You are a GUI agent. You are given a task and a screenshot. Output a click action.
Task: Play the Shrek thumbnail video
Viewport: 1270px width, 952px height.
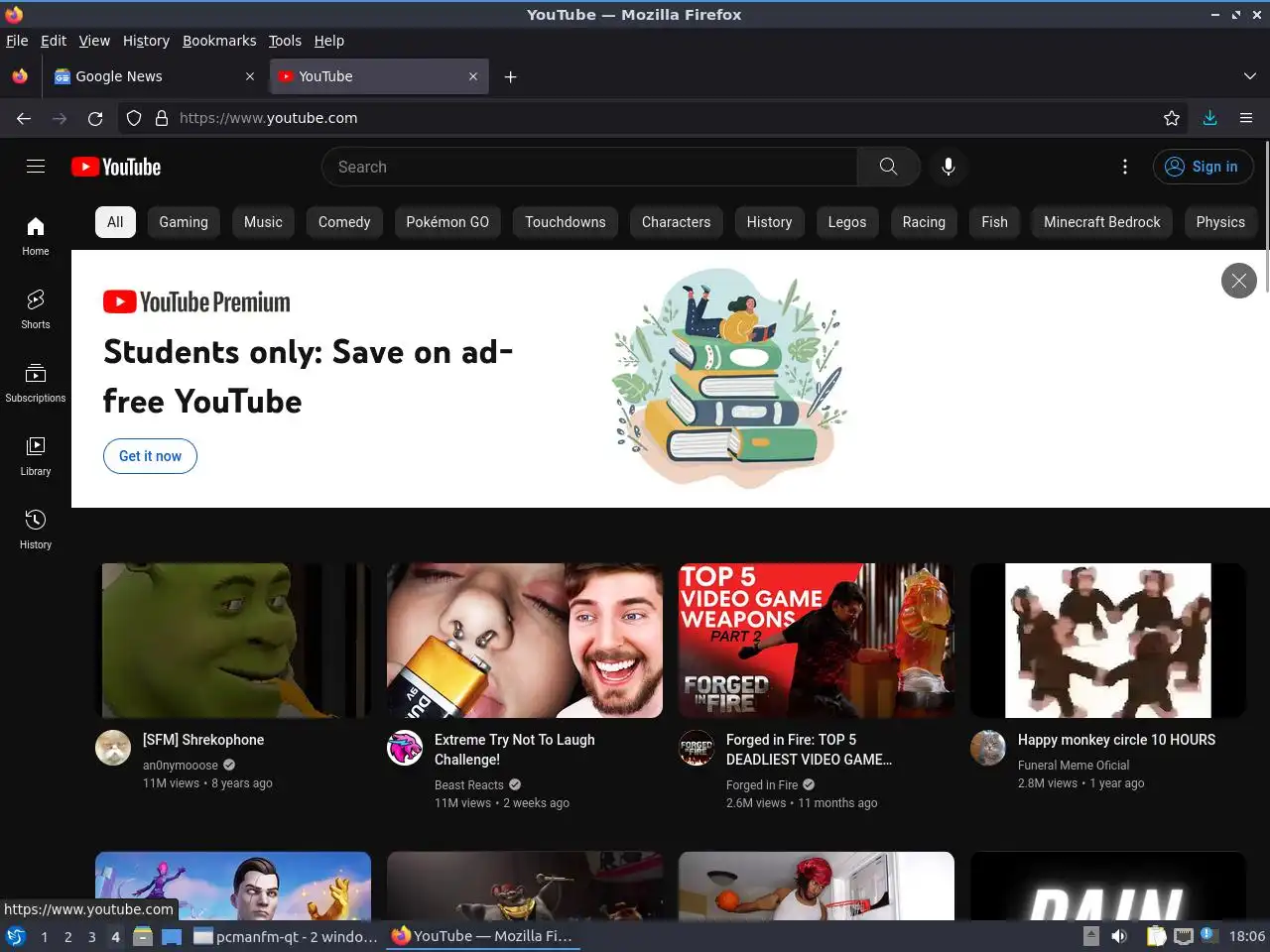[233, 641]
